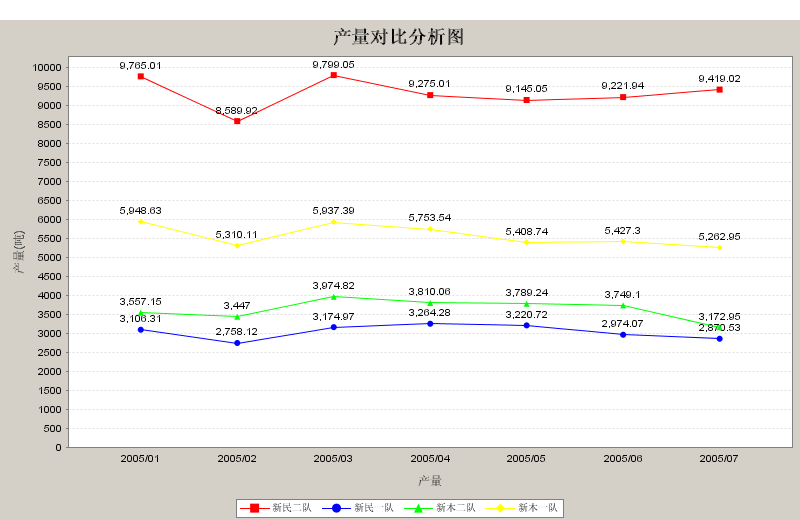Click the 产量(吨) vertical axis title

[x=18, y=252]
